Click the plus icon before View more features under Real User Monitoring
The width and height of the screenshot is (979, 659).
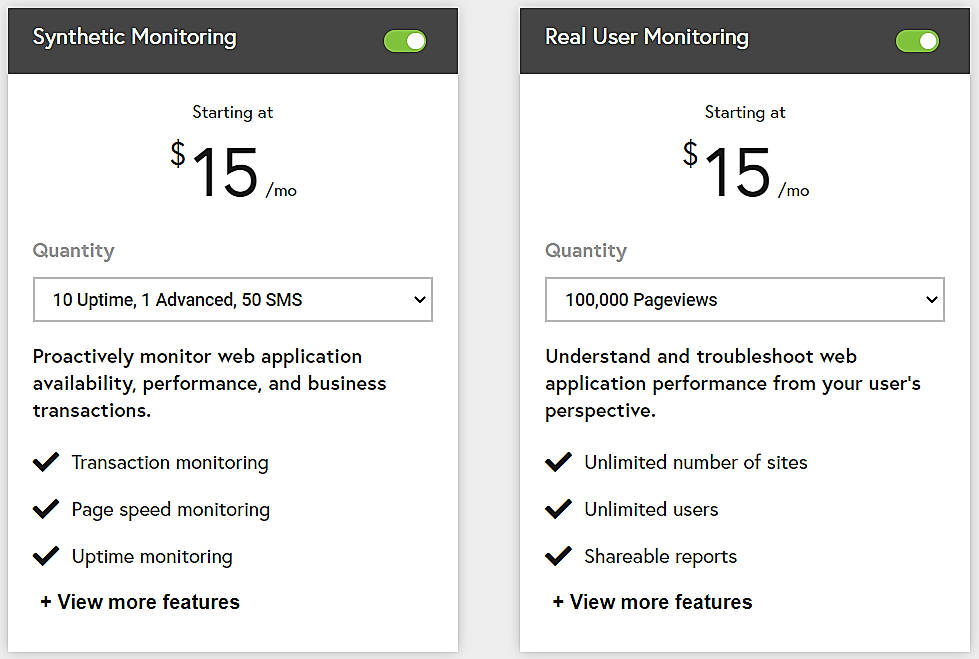click(556, 602)
